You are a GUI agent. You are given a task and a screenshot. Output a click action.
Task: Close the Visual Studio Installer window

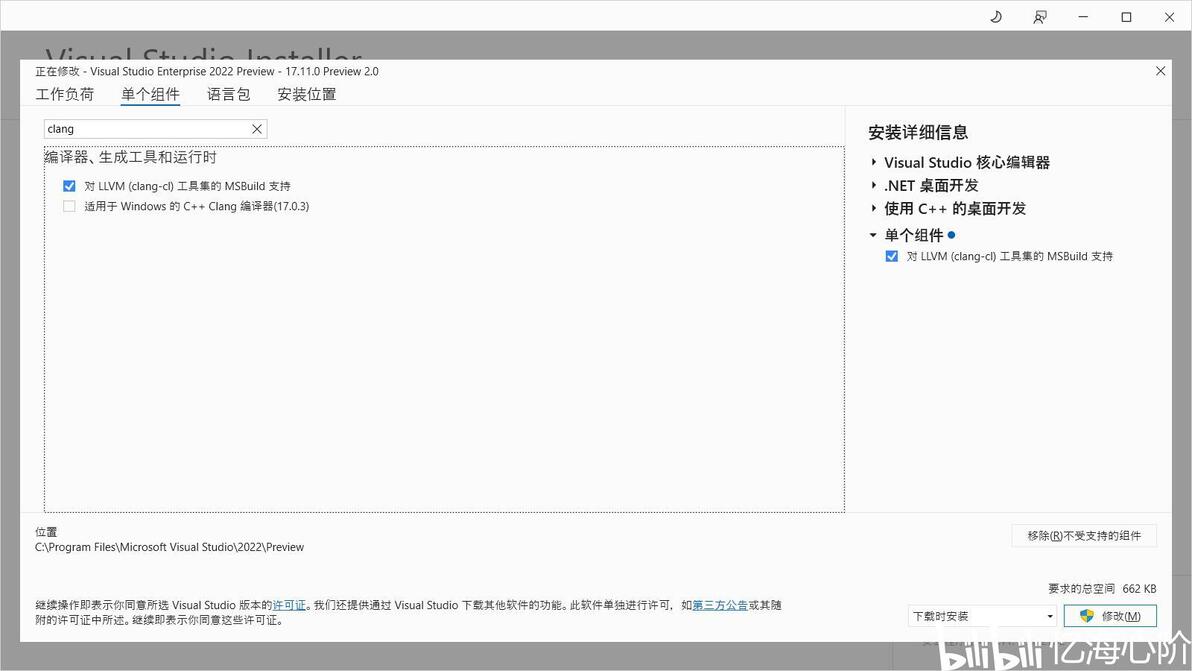click(x=1169, y=17)
